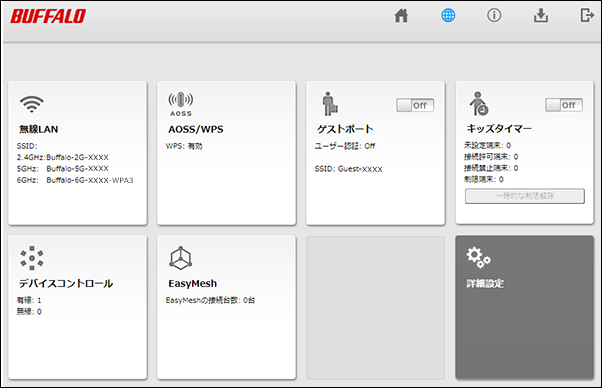Click the kids timer clock icon
The width and height of the screenshot is (602, 388).
479,103
